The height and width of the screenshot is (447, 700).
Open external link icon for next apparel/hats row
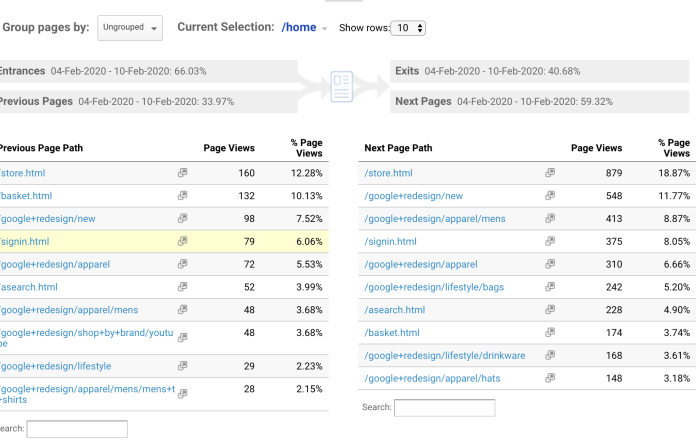[x=550, y=378]
